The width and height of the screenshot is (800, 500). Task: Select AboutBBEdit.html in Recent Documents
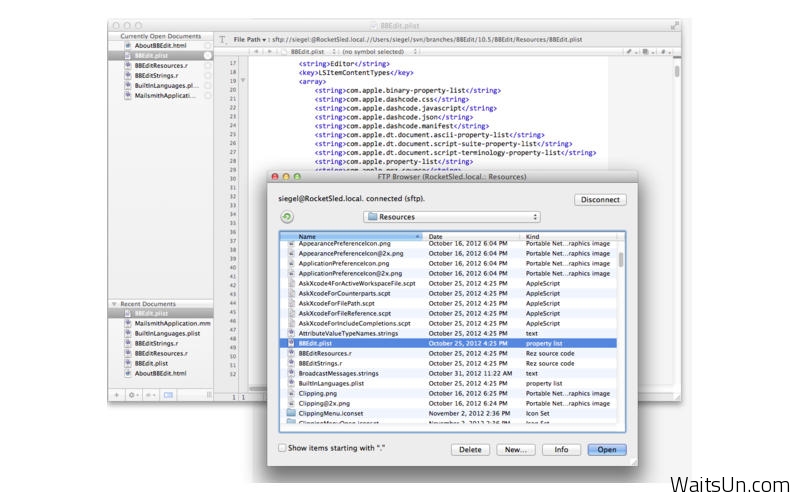click(x=160, y=373)
